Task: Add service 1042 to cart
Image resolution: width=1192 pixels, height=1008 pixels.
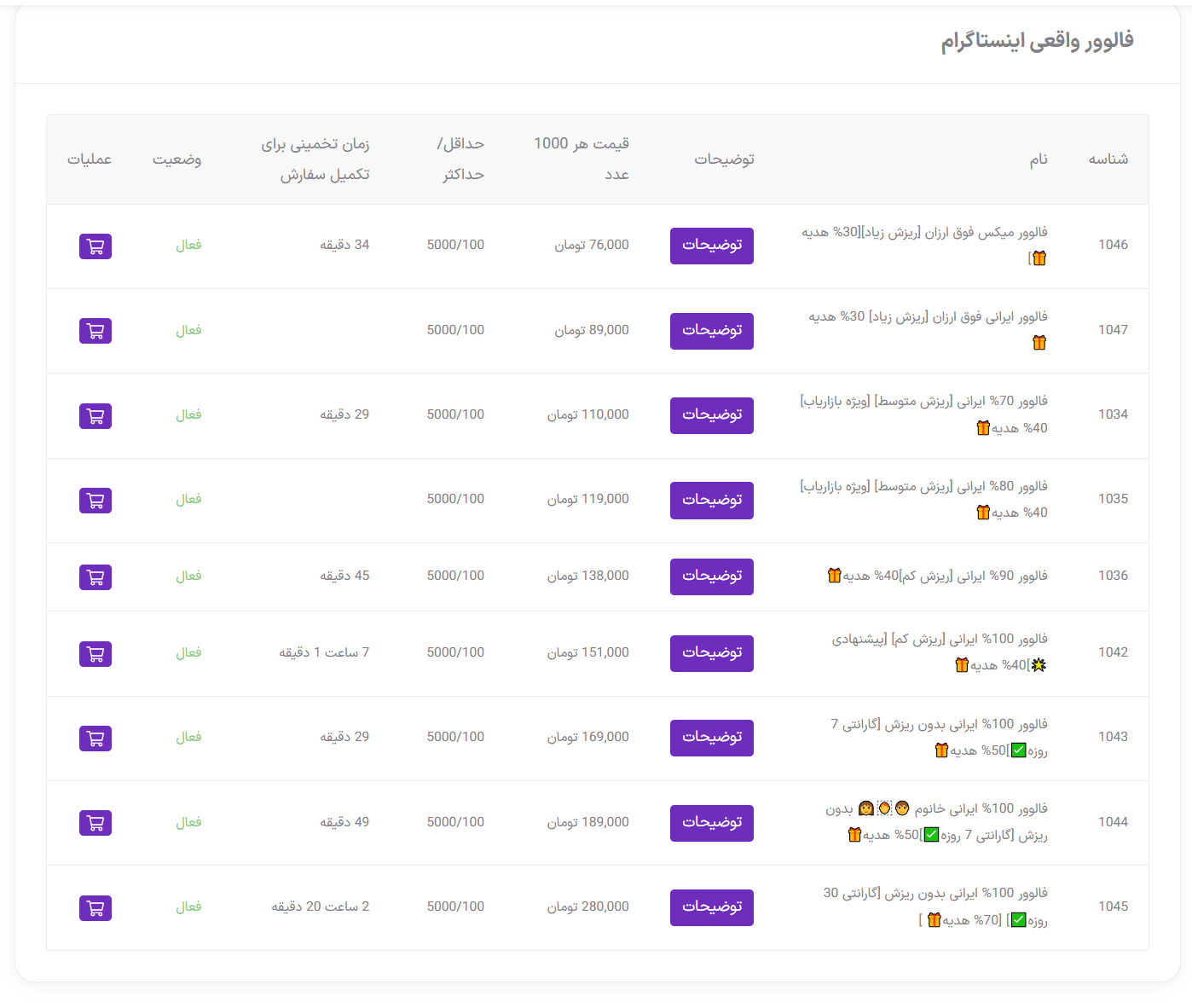Action: [x=95, y=654]
